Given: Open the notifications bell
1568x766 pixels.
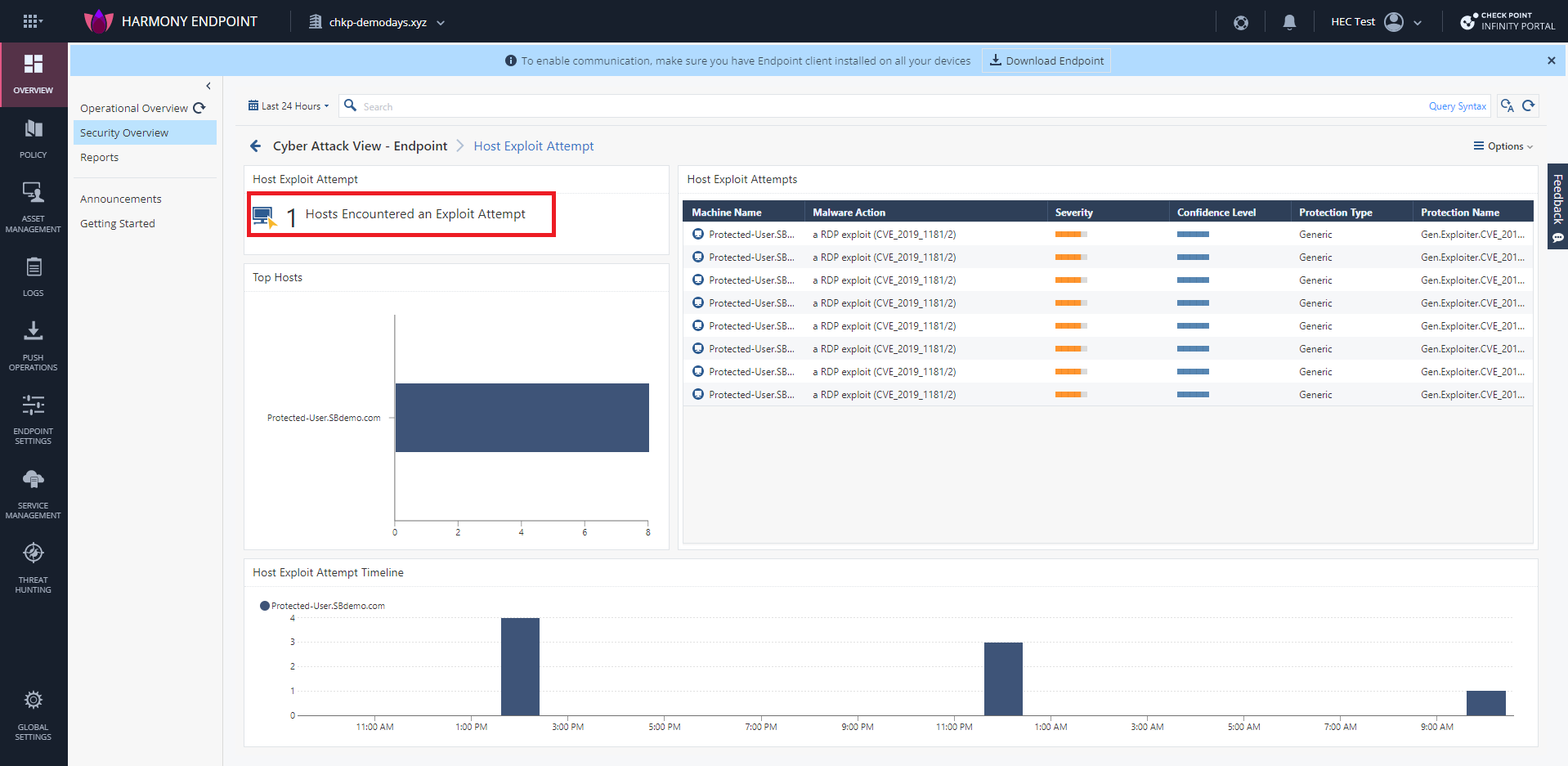Looking at the screenshot, I should click(x=1289, y=22).
